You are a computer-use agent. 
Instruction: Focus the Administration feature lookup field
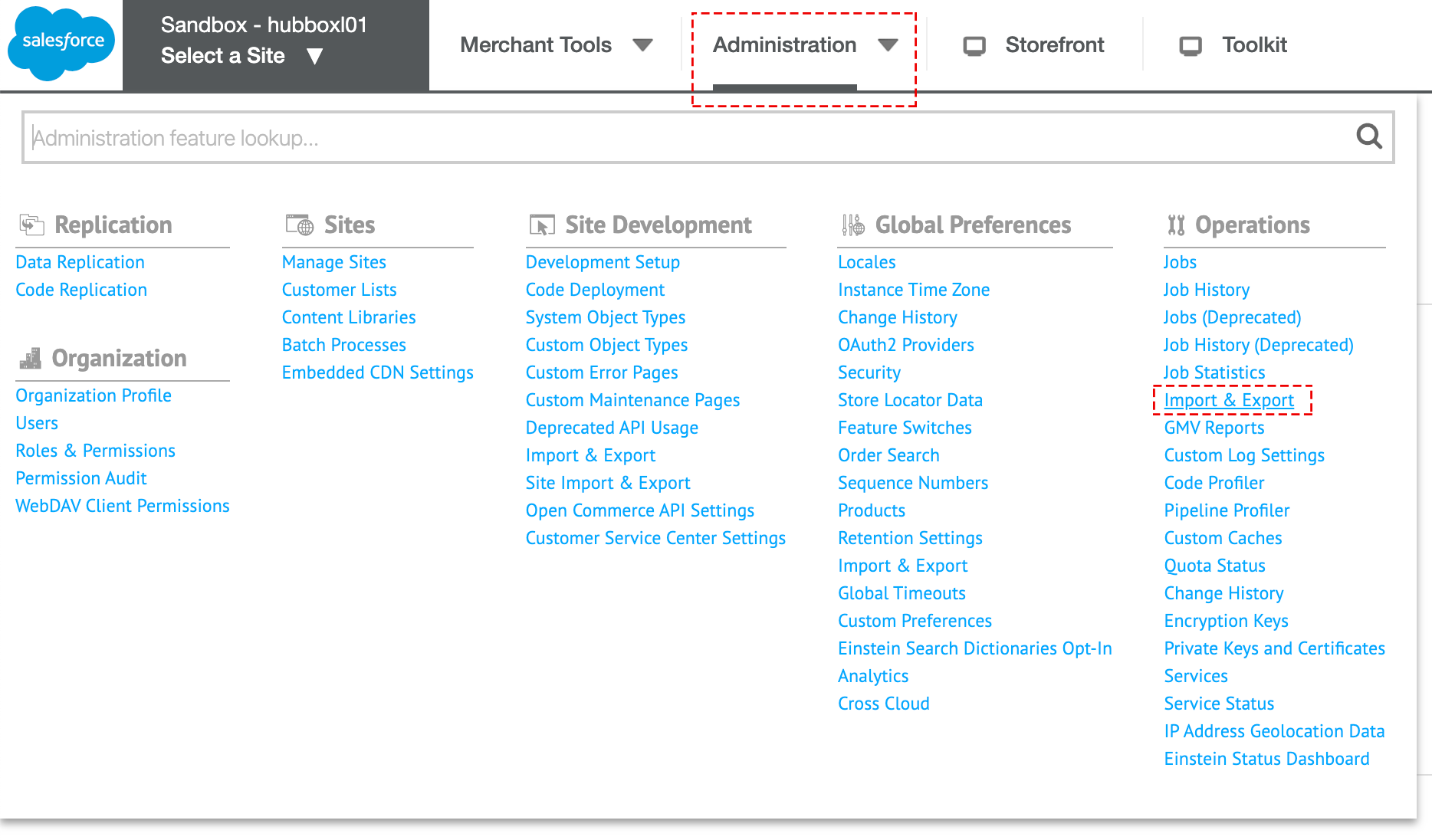point(708,137)
